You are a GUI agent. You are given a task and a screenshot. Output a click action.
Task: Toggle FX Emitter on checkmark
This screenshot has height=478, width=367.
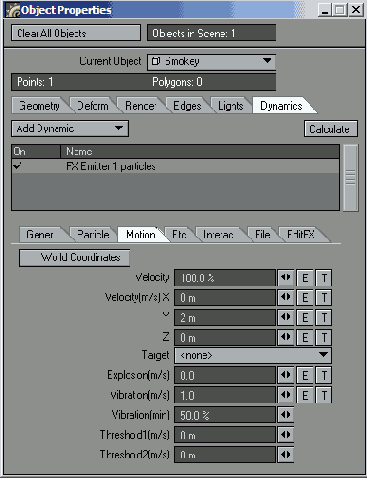[17, 166]
